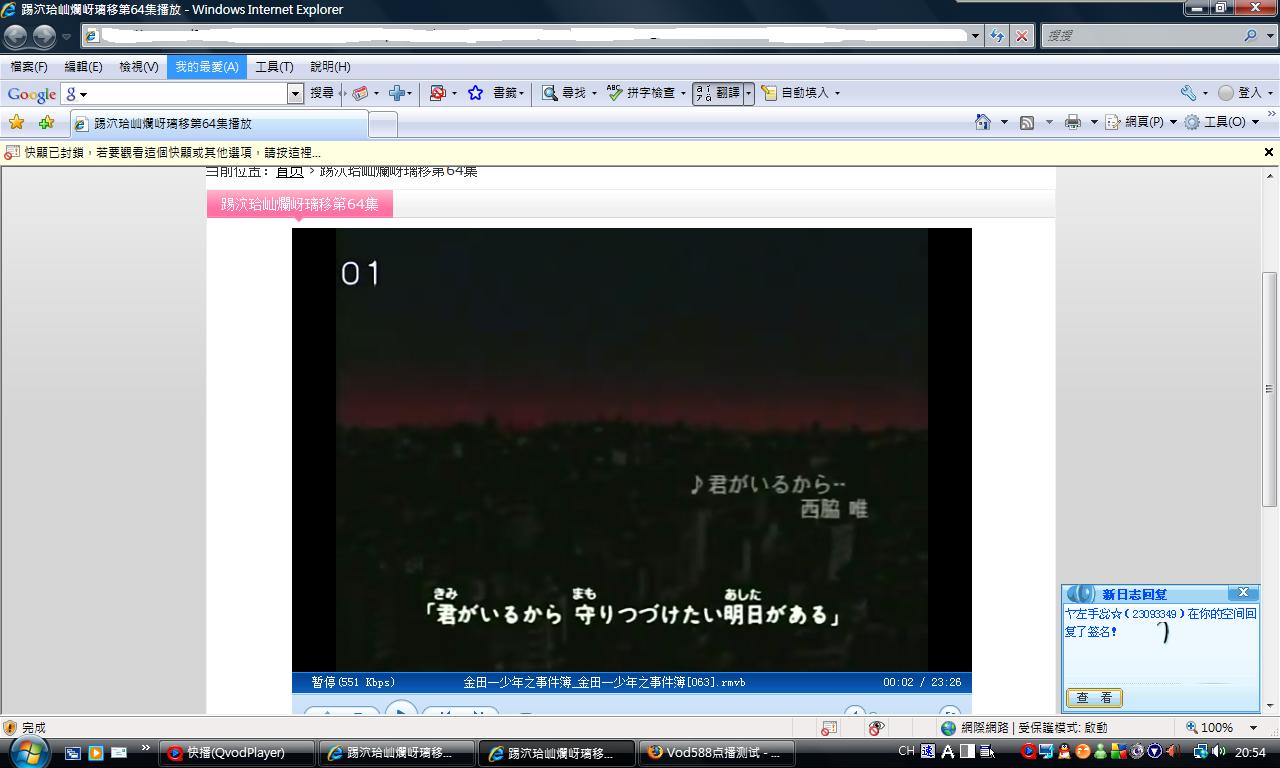Image resolution: width=1280 pixels, height=768 pixels.
Task: Open the 檢視(V) menu
Action: point(139,67)
